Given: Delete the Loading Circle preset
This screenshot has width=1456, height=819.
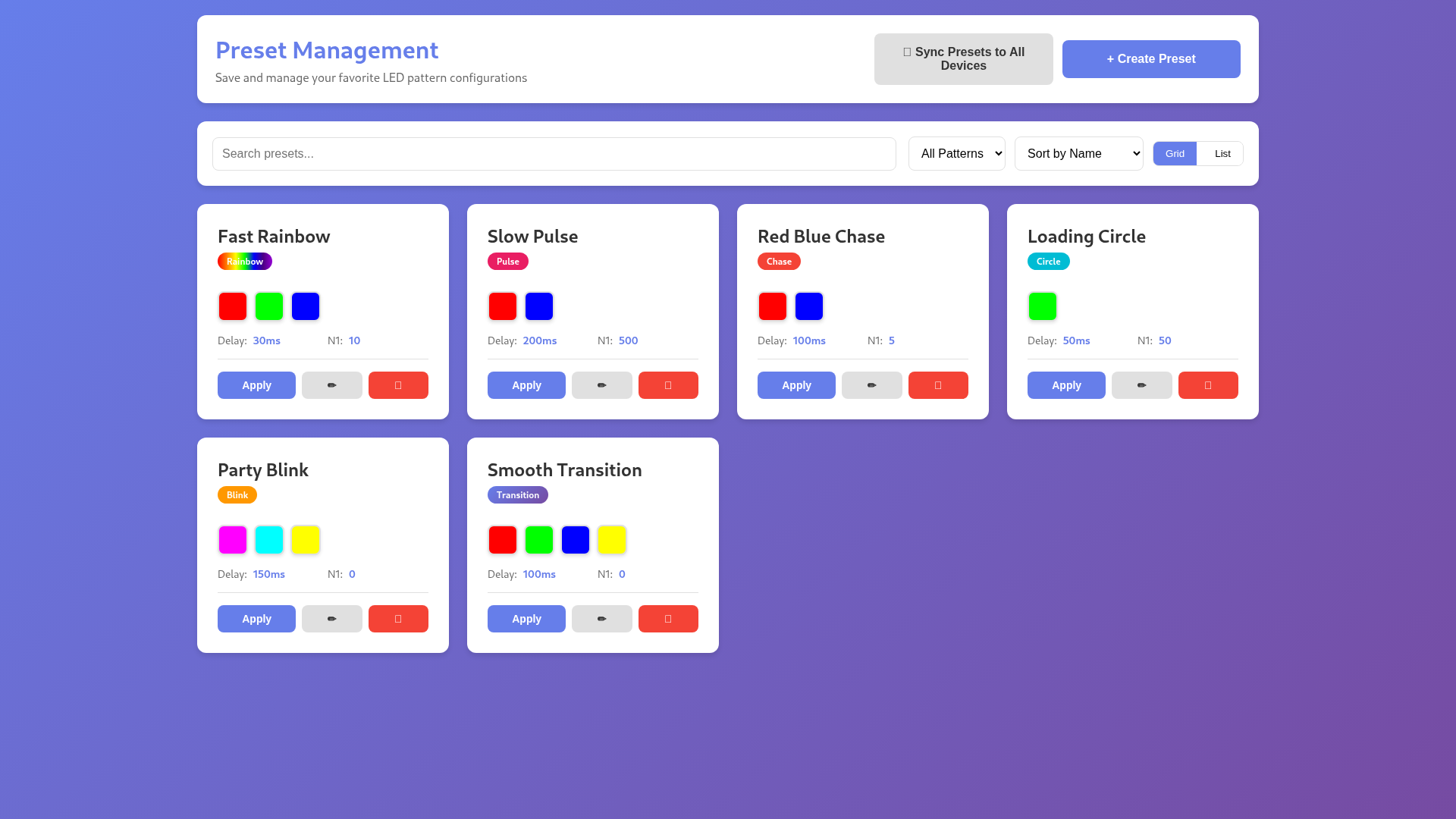Looking at the screenshot, I should [1208, 385].
